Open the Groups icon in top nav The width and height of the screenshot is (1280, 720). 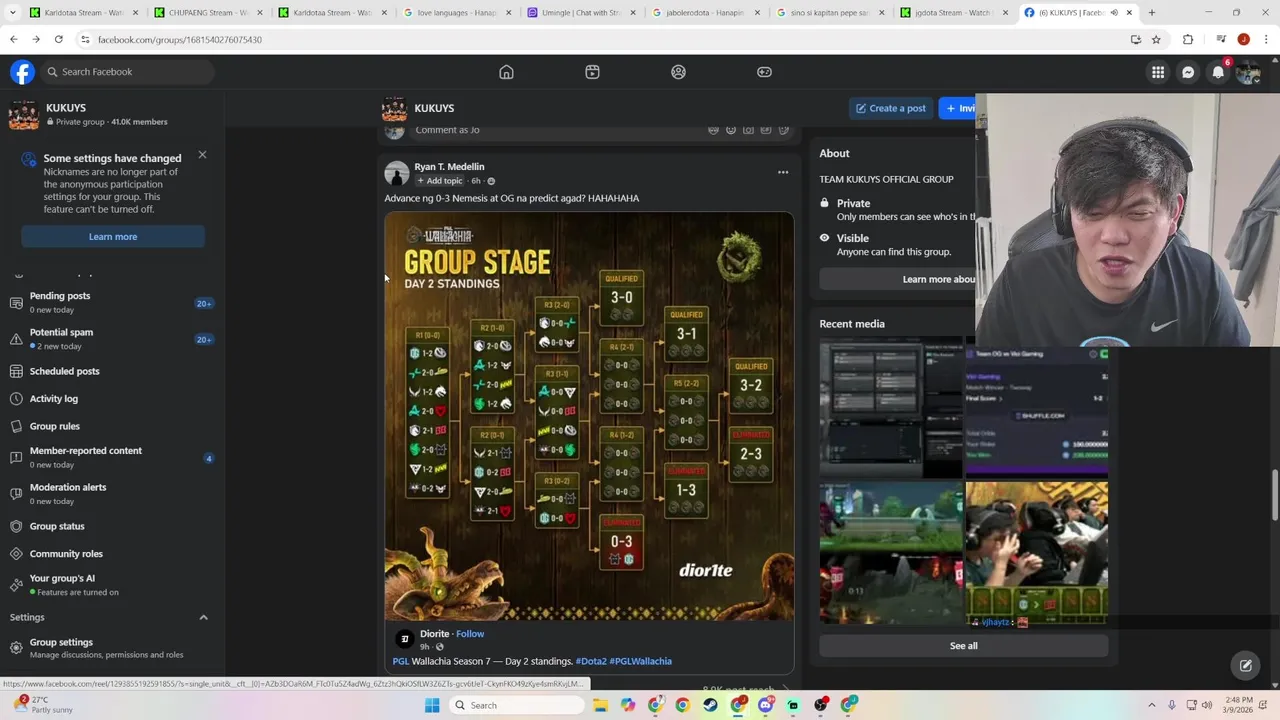coord(678,72)
